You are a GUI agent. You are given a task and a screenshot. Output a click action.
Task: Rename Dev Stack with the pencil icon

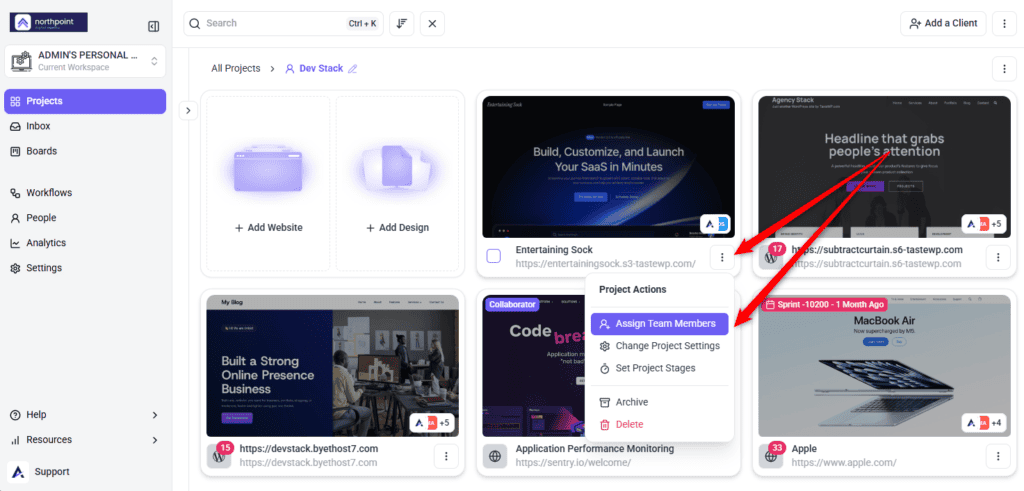coord(353,69)
